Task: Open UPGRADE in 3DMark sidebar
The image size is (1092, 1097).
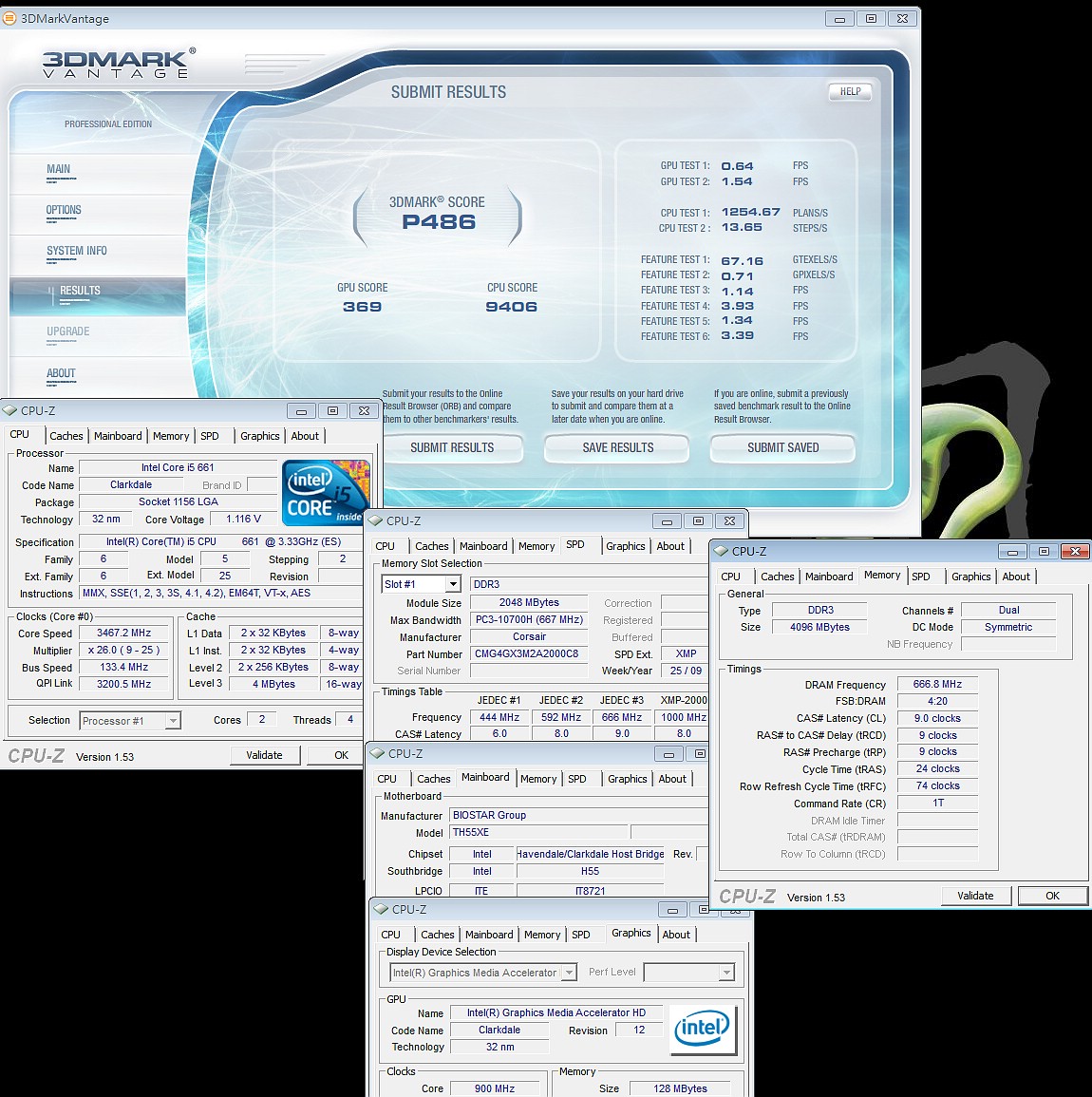Action: point(67,331)
